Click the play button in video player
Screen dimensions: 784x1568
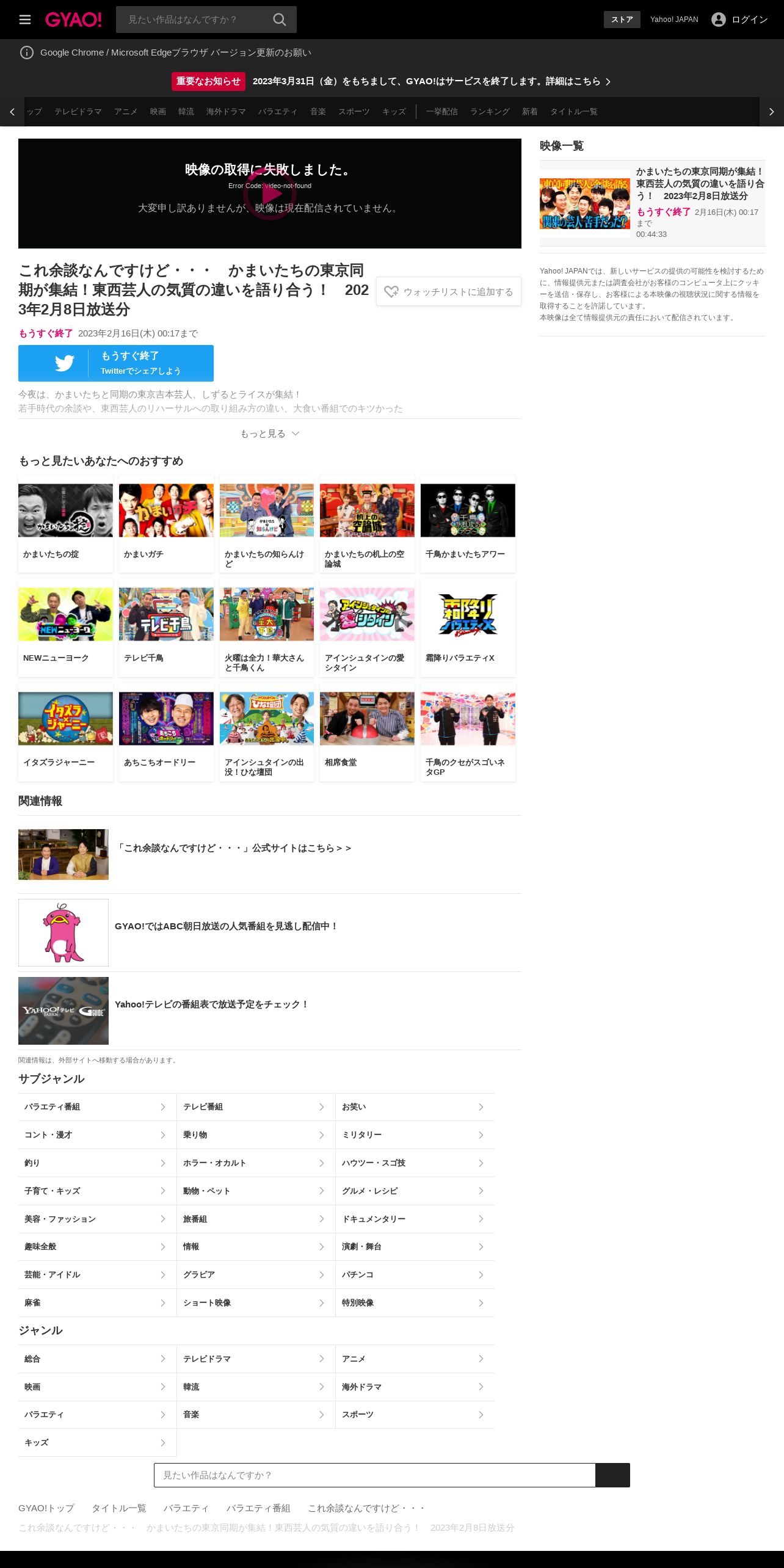(270, 194)
